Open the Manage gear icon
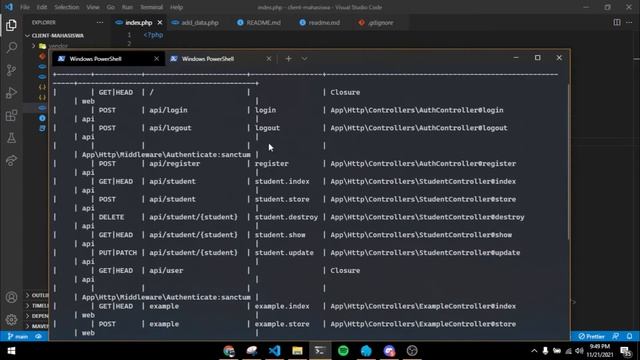Screen dimensions: 640x360 11,320
